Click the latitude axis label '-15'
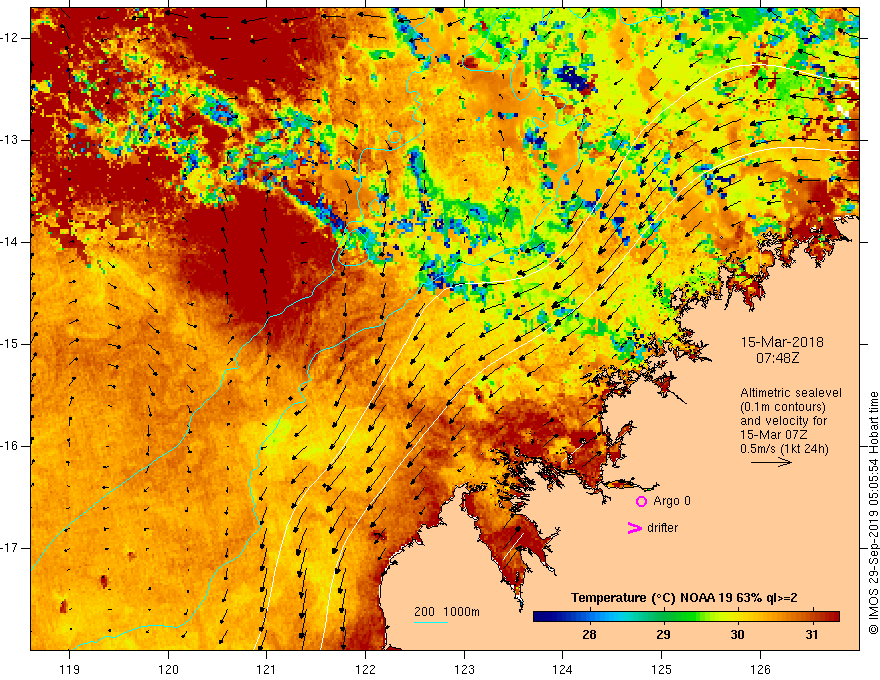The image size is (880, 680). pos(11,344)
